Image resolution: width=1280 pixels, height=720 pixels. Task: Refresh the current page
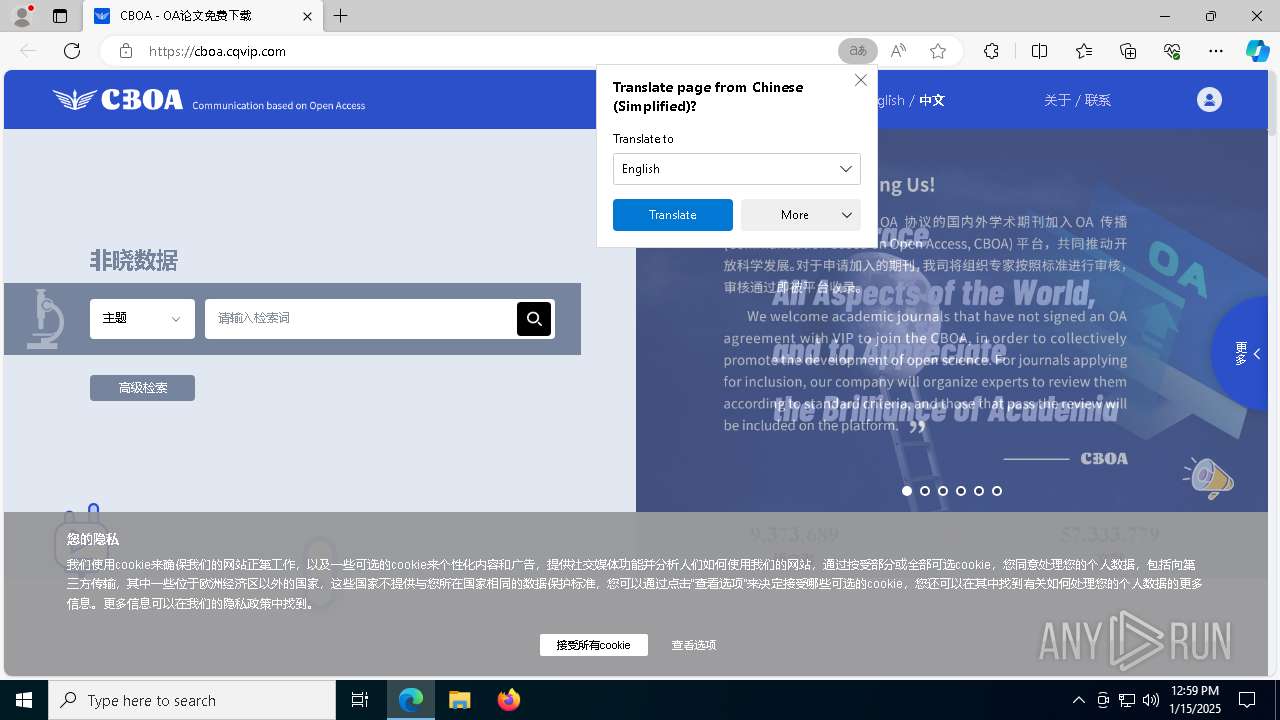coord(72,51)
